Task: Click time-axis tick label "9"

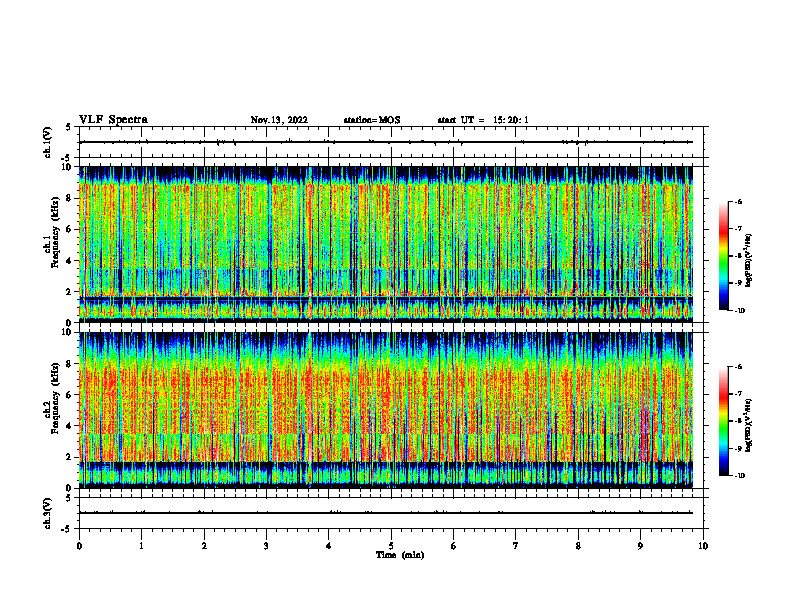Action: pos(640,546)
